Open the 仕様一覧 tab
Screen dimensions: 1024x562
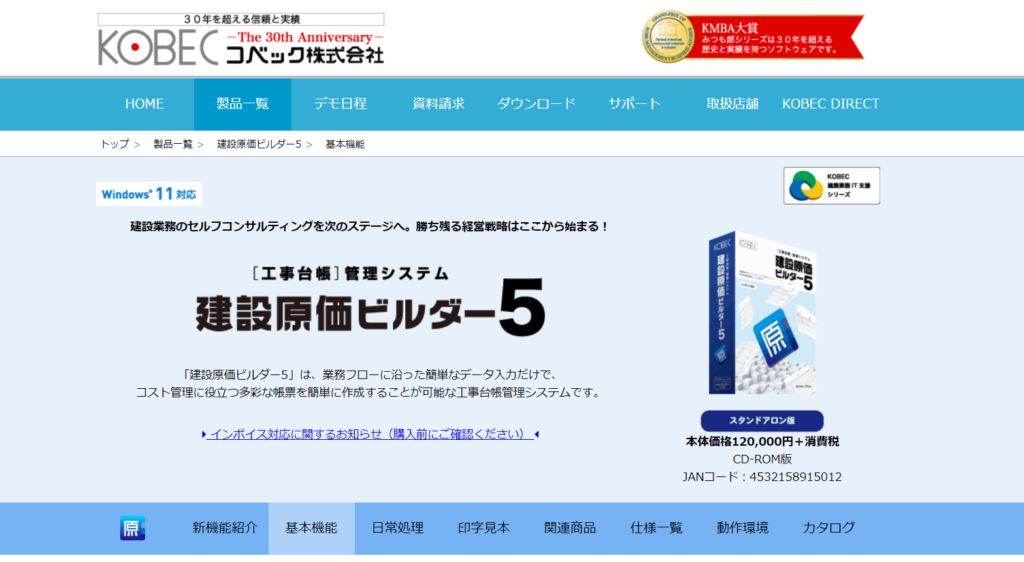(656, 528)
